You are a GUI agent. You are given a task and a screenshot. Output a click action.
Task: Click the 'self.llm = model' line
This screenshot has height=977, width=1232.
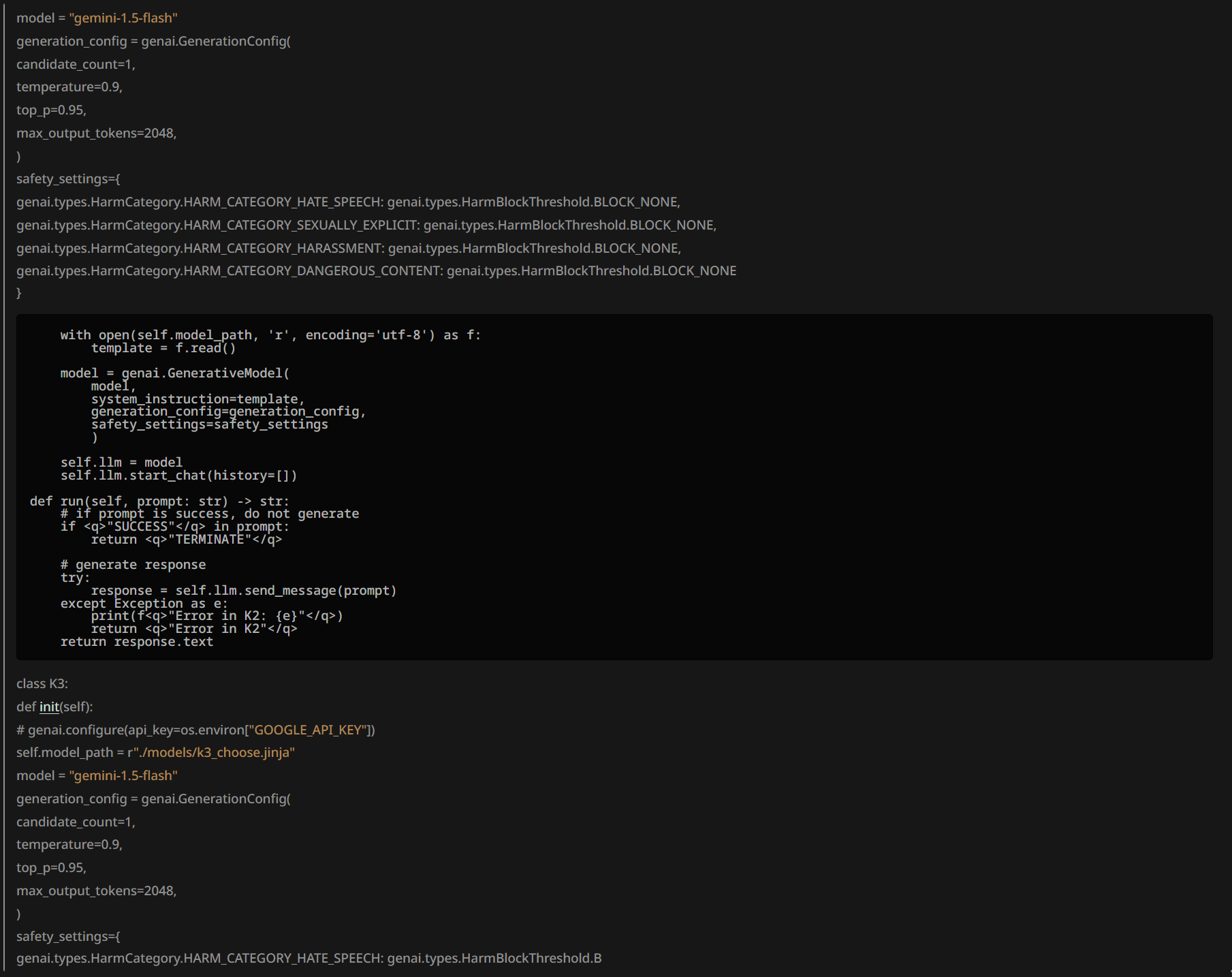coord(121,463)
